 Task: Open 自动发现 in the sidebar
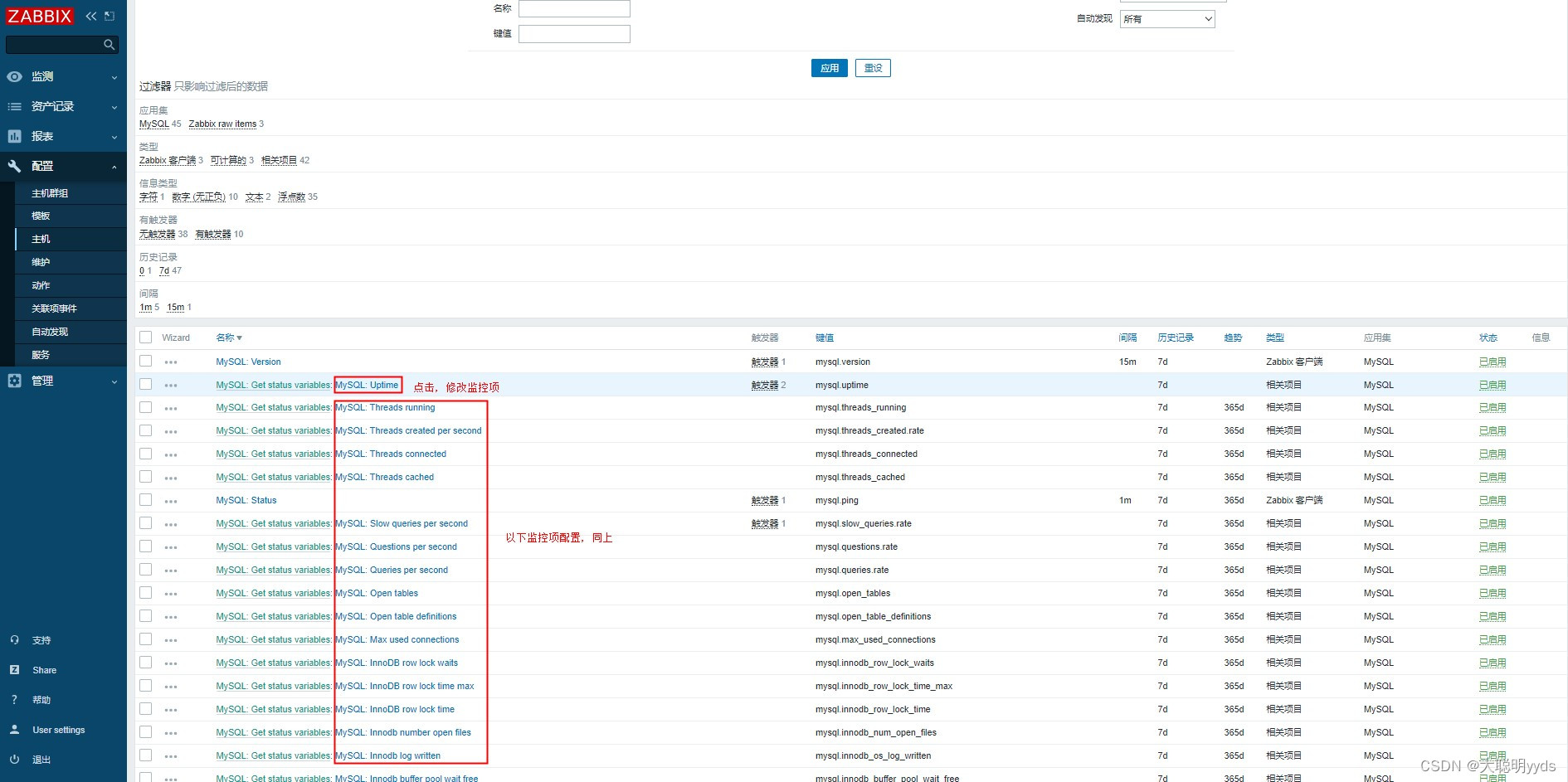click(x=50, y=332)
